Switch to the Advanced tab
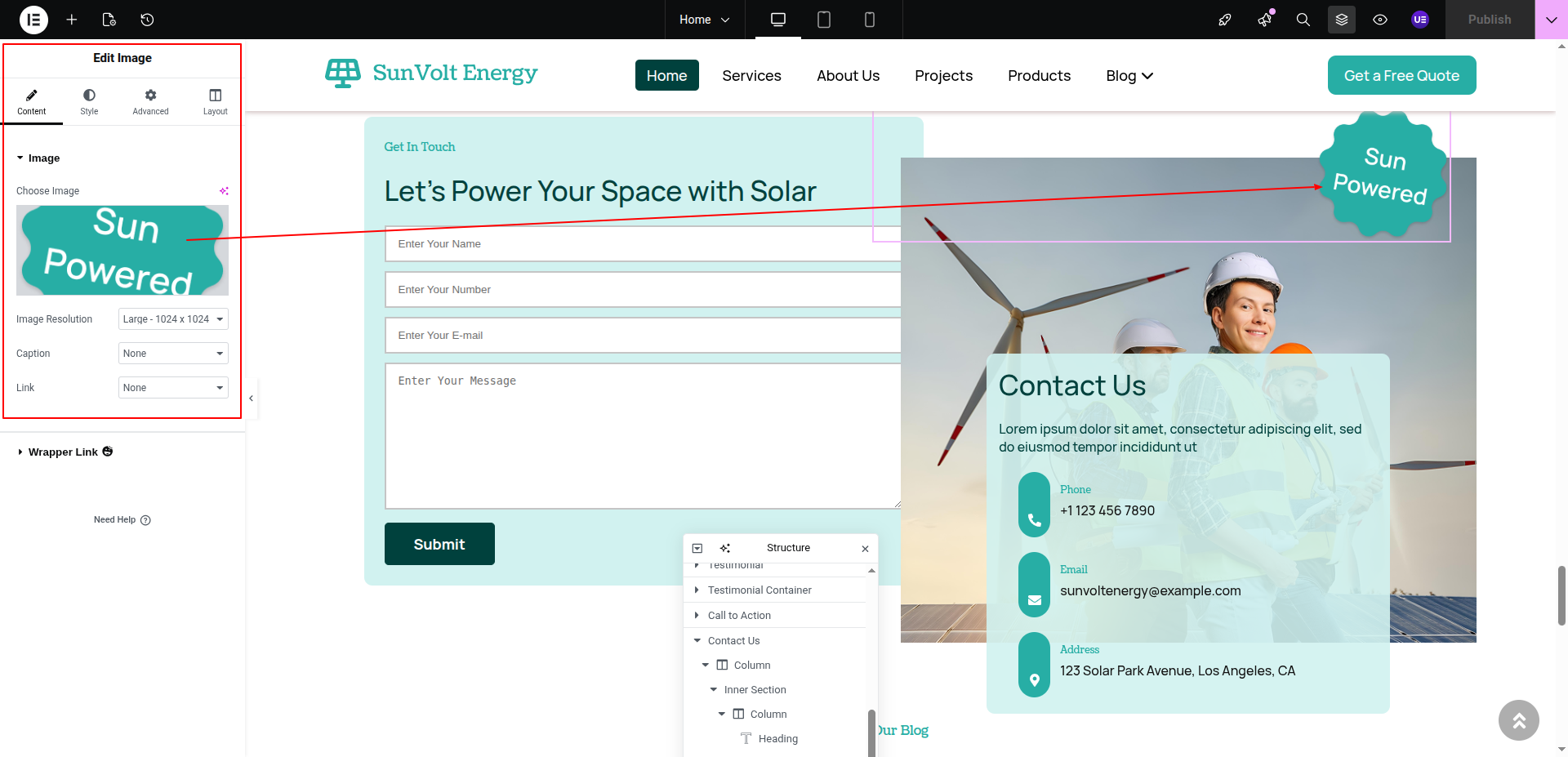1568x757 pixels. (x=150, y=102)
